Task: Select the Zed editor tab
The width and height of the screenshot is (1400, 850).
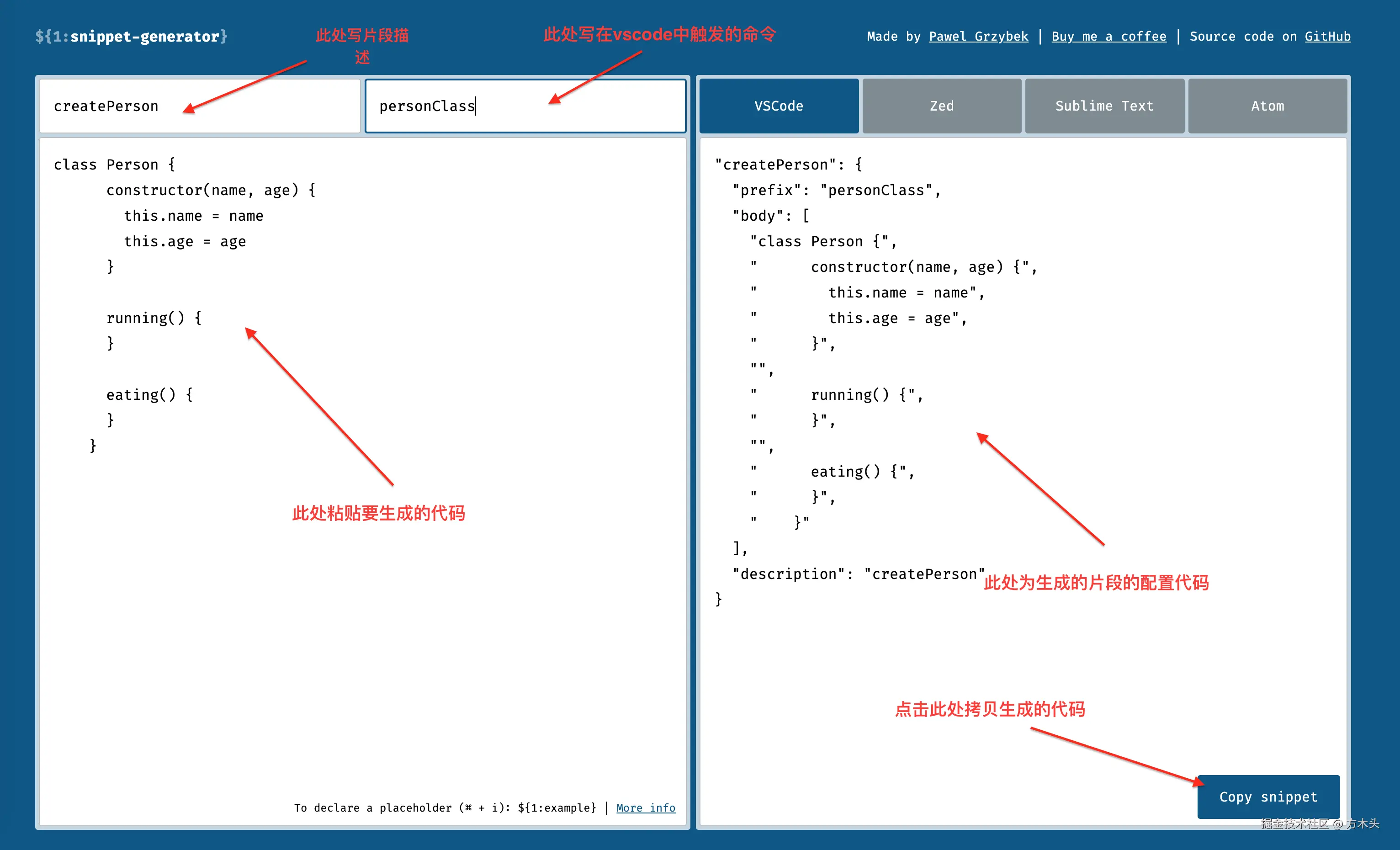Action: point(941,106)
